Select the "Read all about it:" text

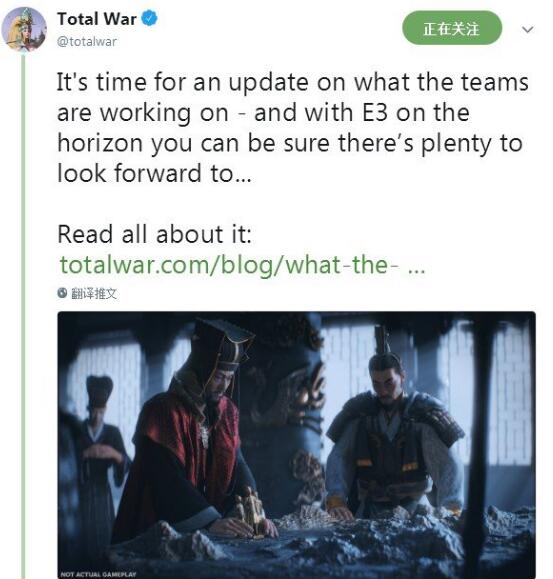point(155,234)
